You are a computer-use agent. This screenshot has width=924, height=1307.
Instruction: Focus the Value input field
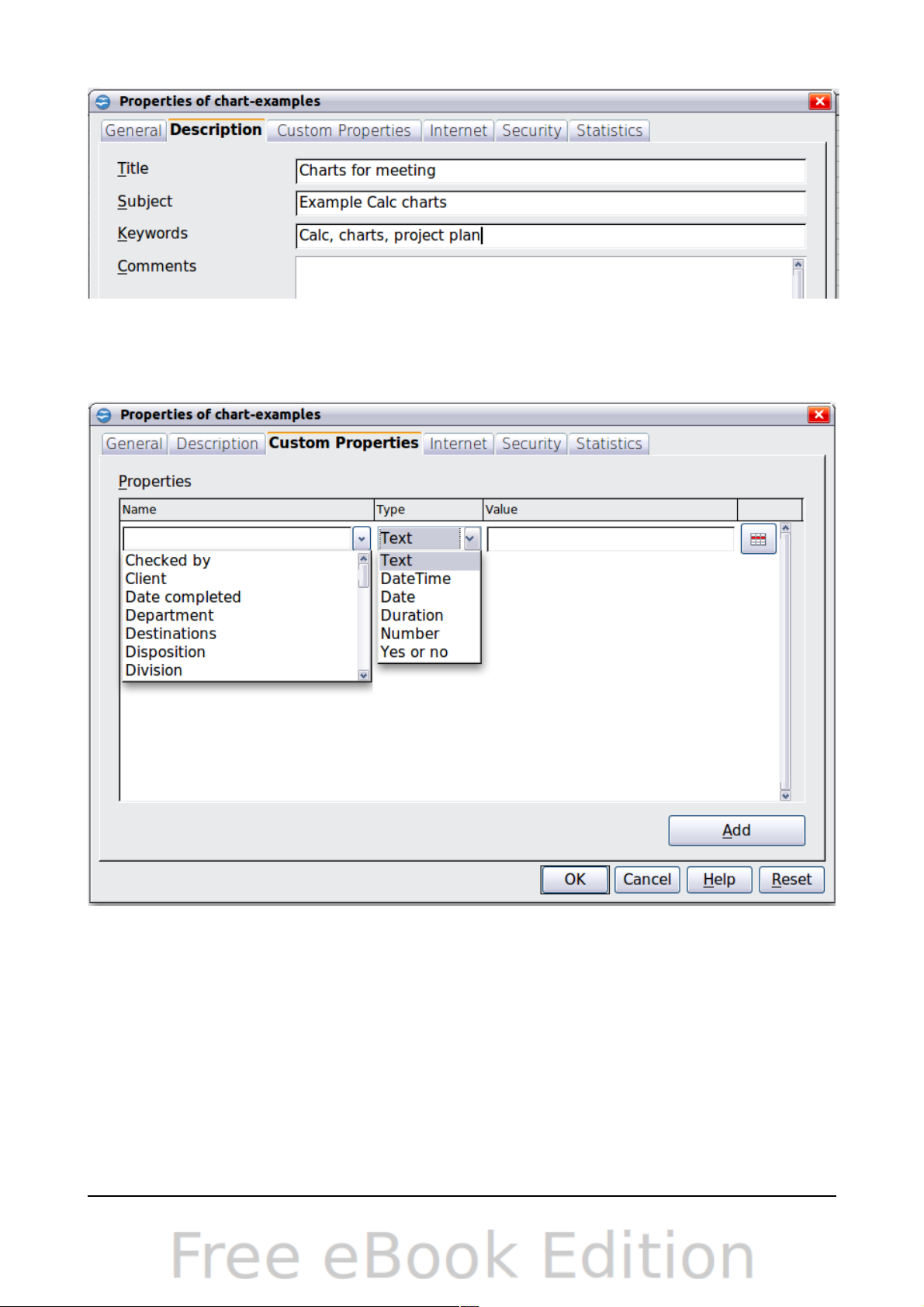(x=611, y=538)
